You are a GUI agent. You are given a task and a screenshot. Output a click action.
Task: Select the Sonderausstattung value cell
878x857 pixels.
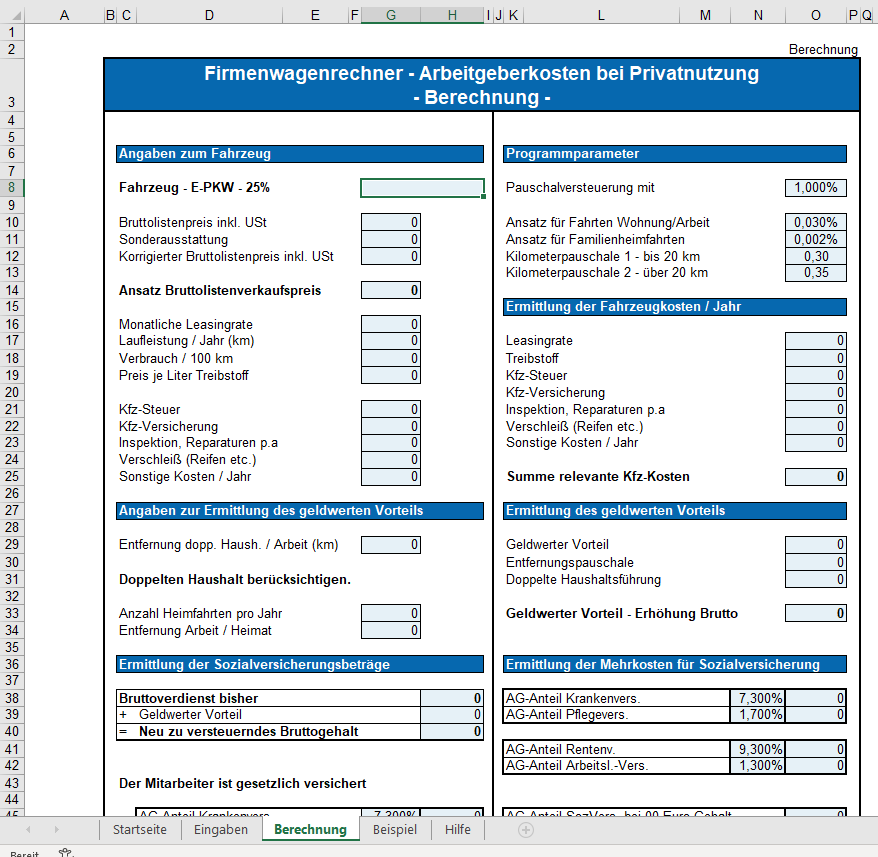coord(391,239)
